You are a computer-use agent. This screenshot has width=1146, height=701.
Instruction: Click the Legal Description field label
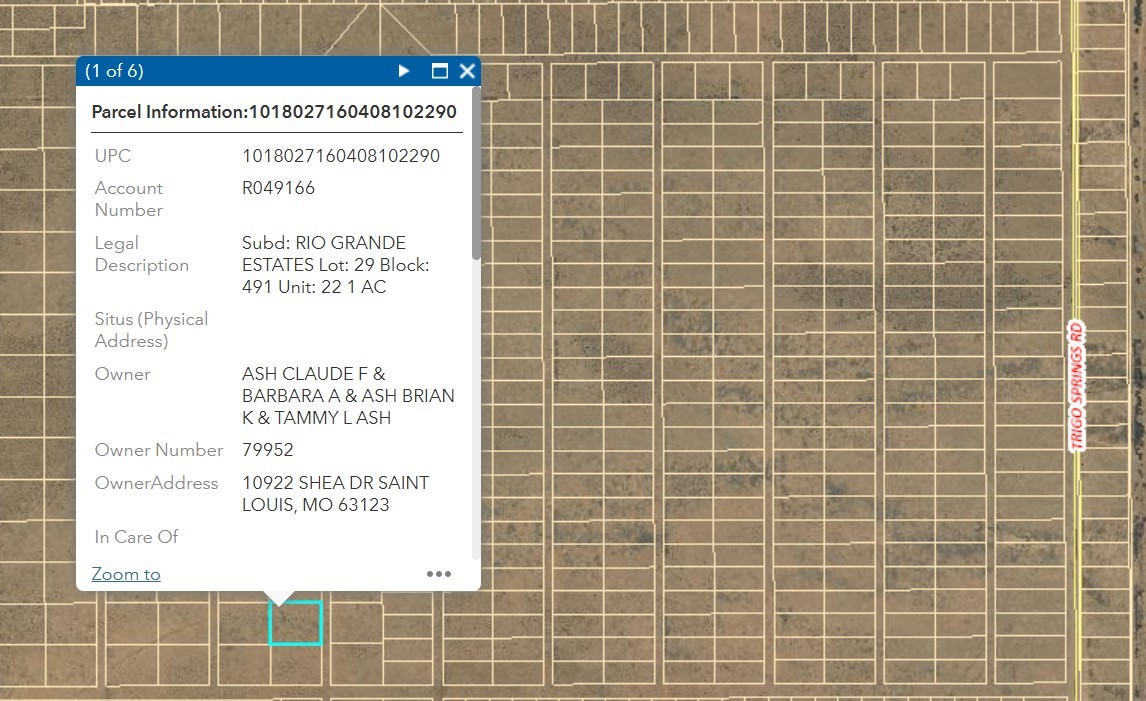pos(141,254)
